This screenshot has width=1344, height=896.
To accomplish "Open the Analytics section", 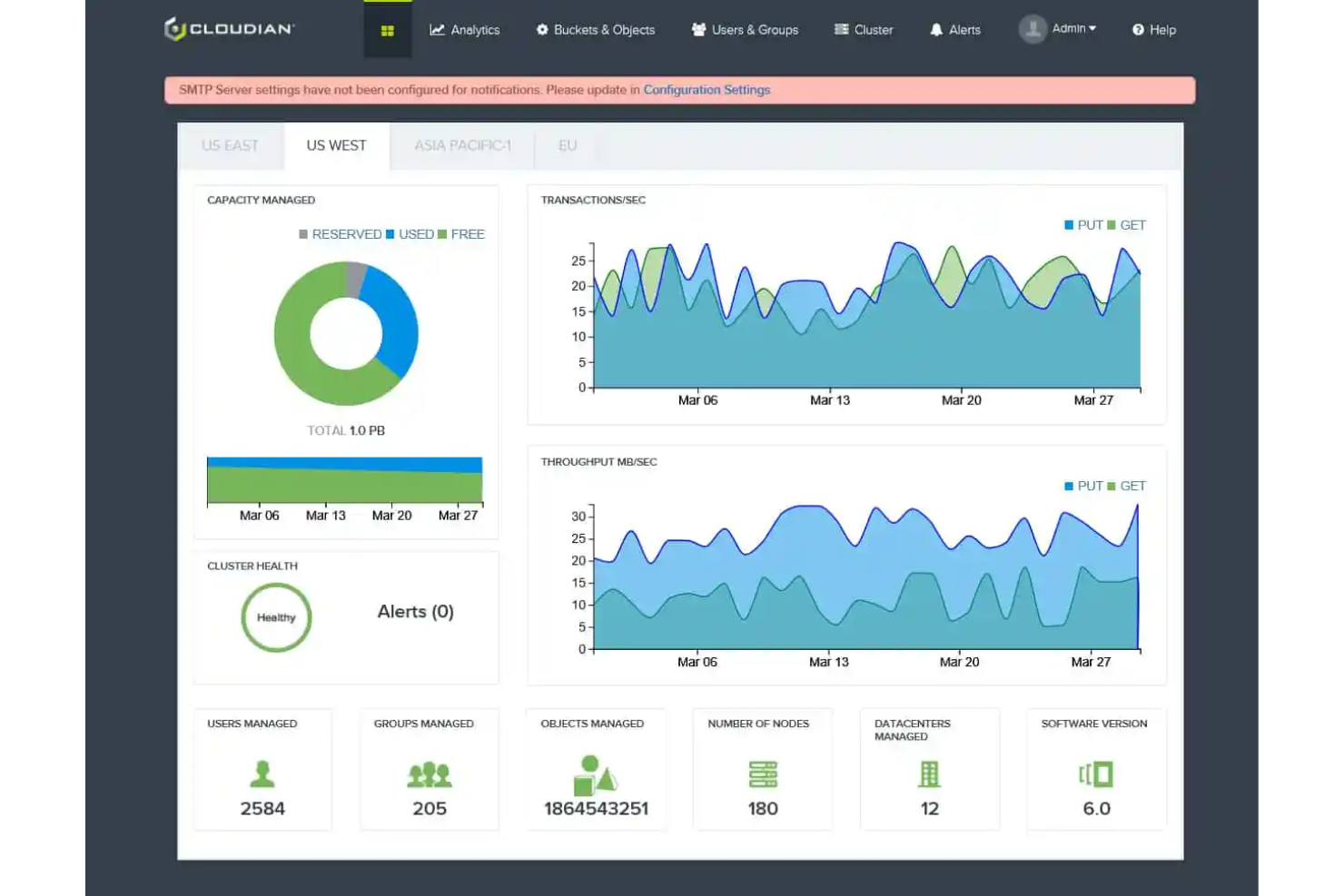I will click(x=465, y=29).
